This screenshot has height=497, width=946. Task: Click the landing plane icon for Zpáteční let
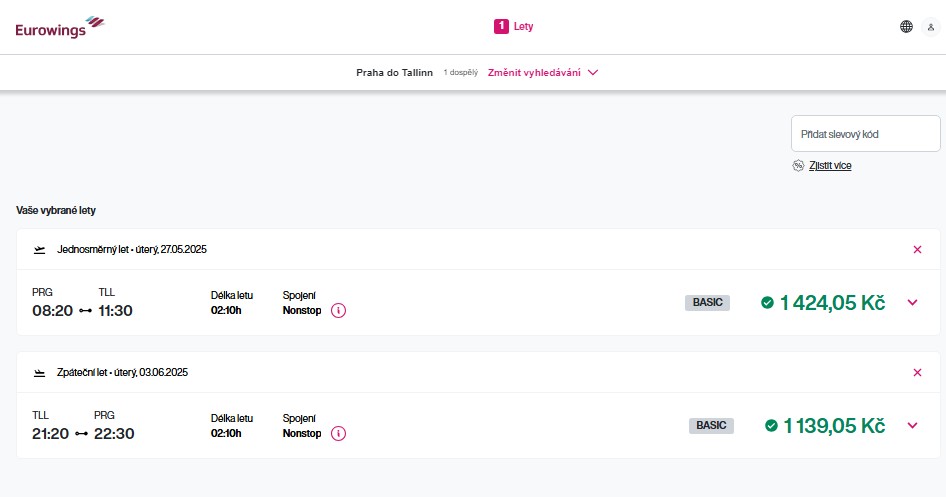click(x=39, y=373)
